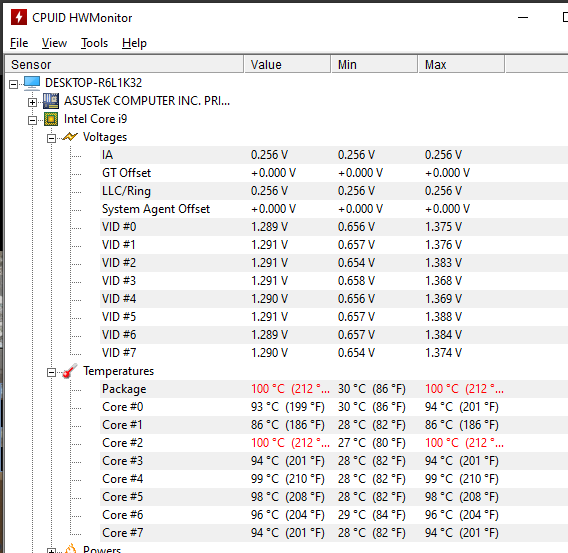This screenshot has width=568, height=553.
Task: Click the CPUID HWMonitor lightning app icon
Action: pos(19,17)
